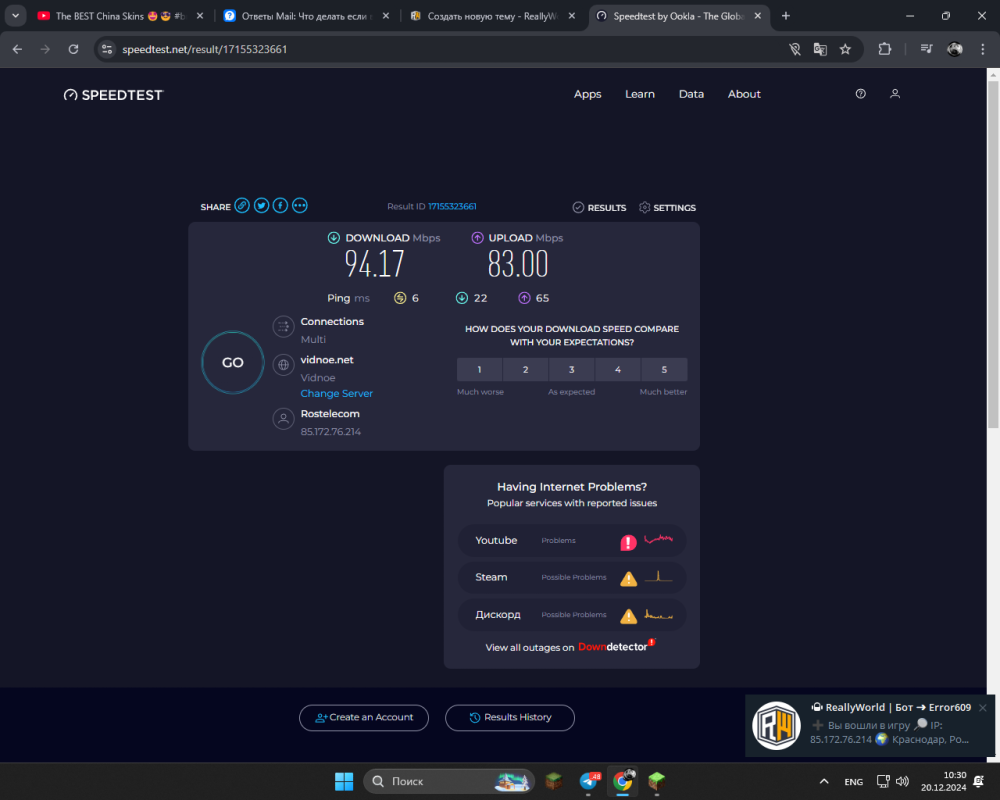Click the Change Server link
Viewport: 1000px width, 800px height.
click(337, 394)
